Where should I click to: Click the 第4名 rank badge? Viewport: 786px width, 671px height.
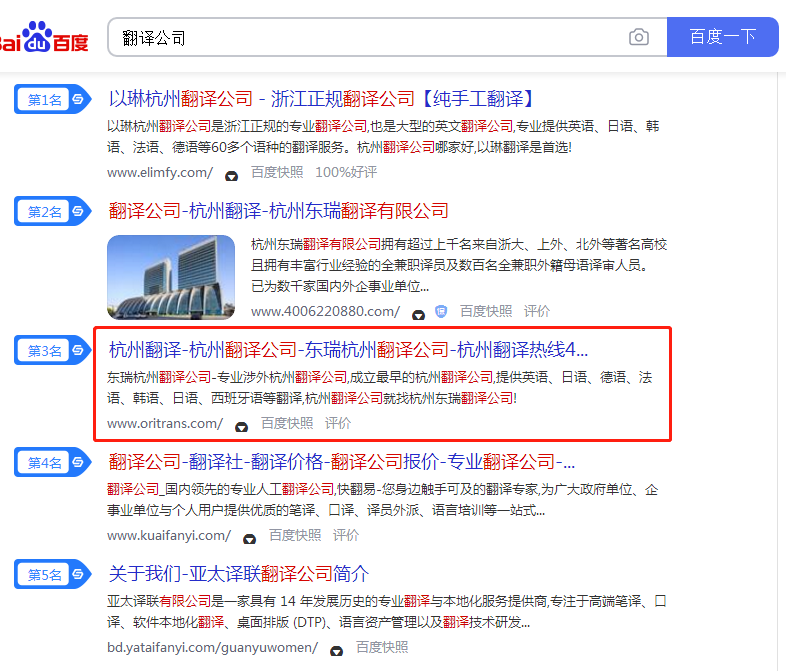[x=52, y=462]
